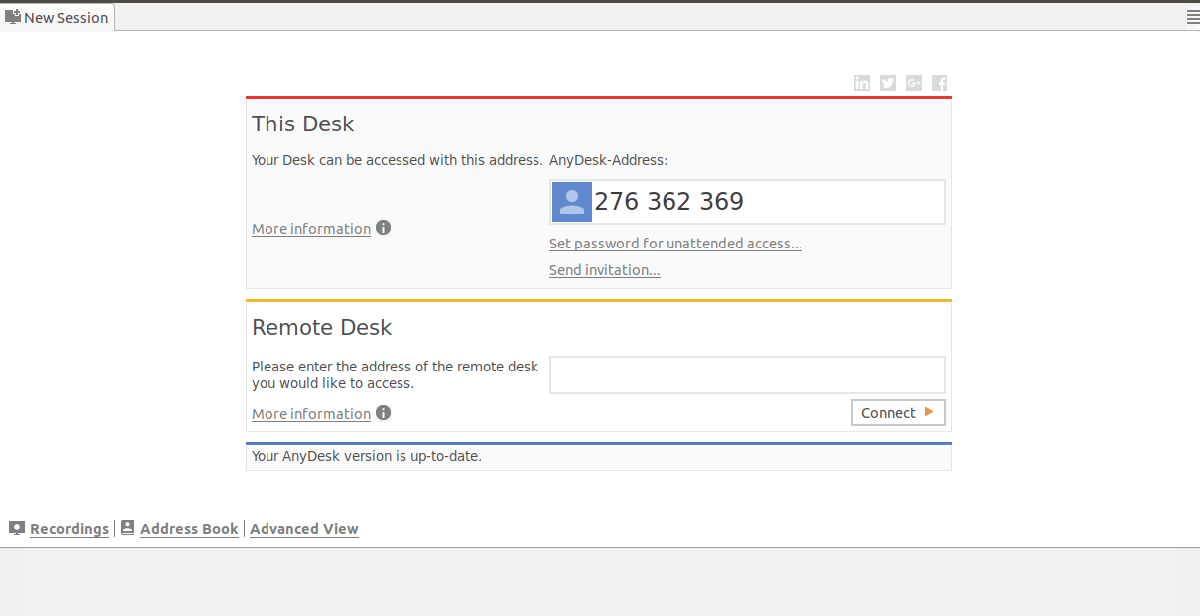The width and height of the screenshot is (1200, 616).
Task: Open the Address Book link
Action: click(x=189, y=529)
